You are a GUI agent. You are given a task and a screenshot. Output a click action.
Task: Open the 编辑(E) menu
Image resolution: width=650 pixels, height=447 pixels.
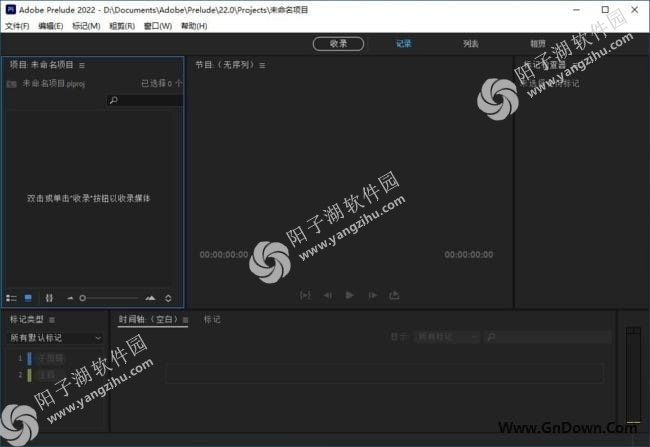tap(51, 26)
